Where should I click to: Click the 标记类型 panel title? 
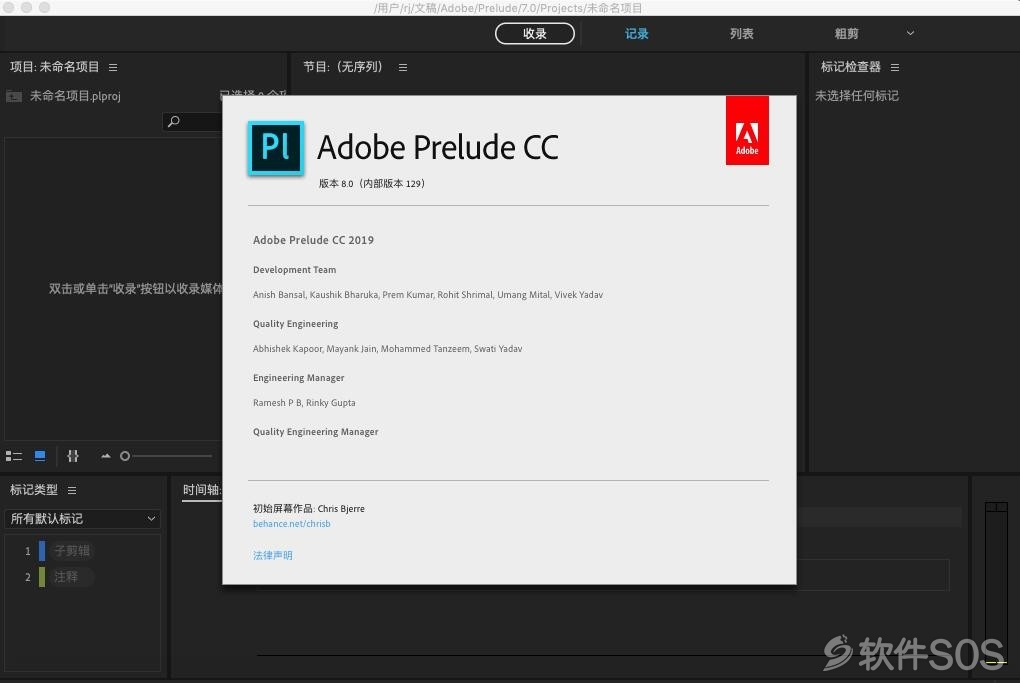tap(34, 490)
